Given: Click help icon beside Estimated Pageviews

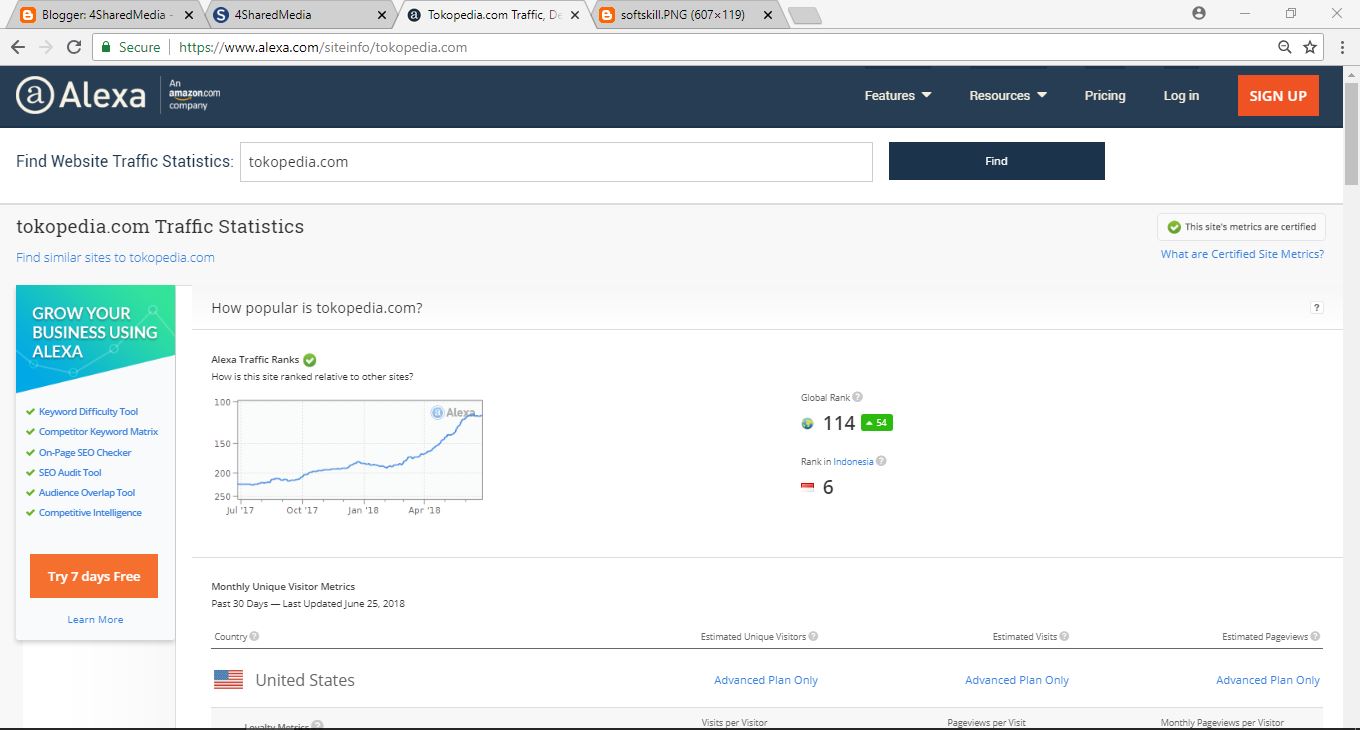Looking at the screenshot, I should 1315,636.
